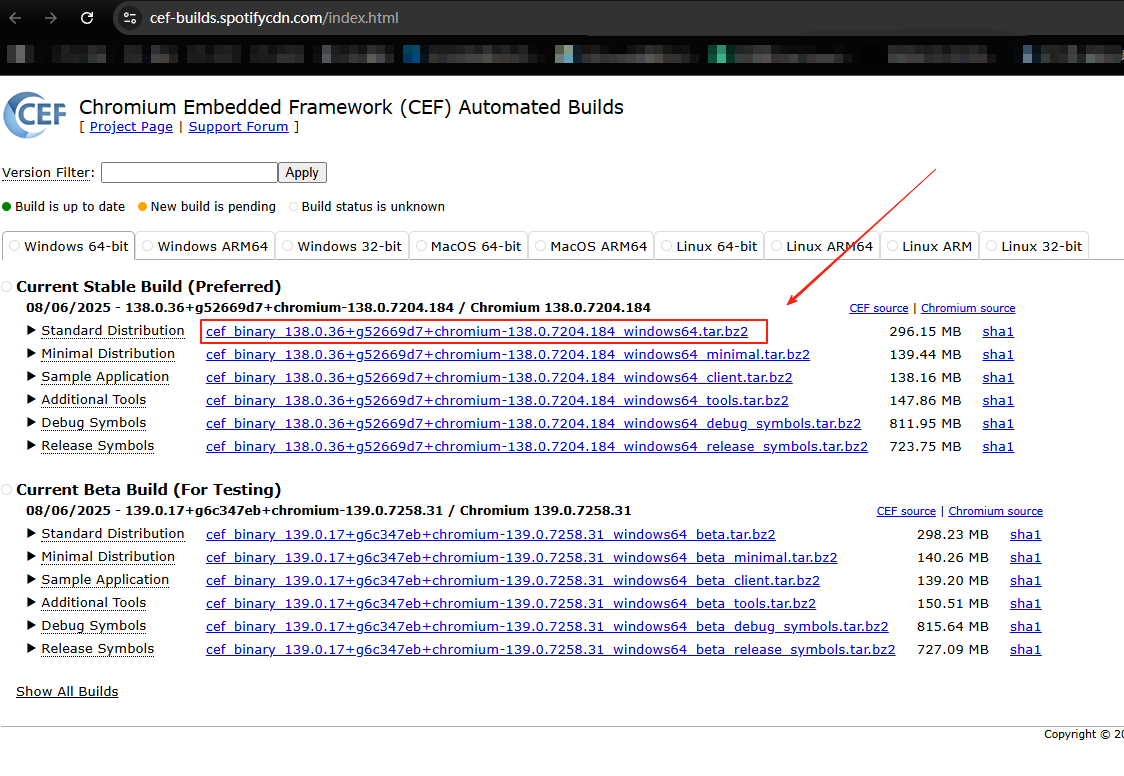Viewport: 1124px width, 776px height.
Task: Switch to the Windows ARM64 tab
Action: [205, 246]
